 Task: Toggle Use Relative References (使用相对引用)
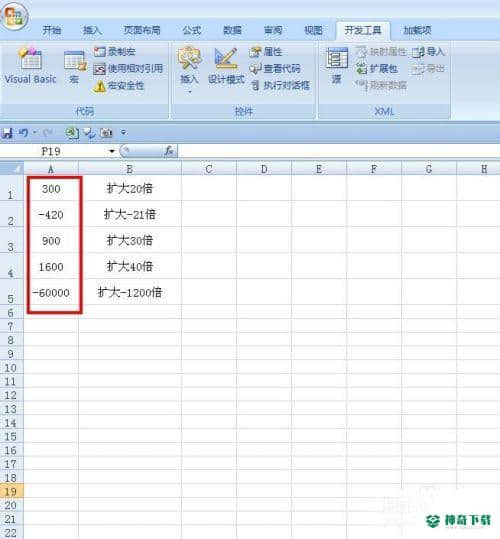coord(128,69)
